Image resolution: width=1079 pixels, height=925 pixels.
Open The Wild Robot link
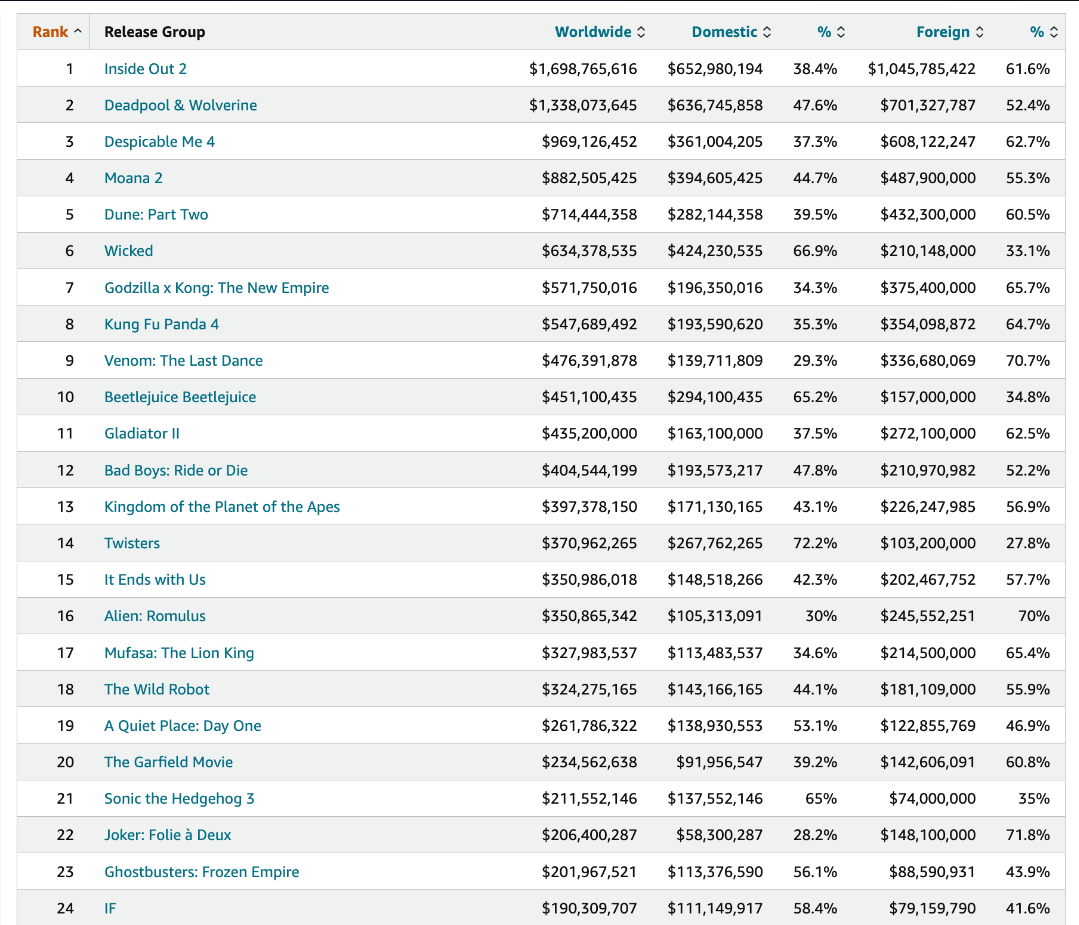156,690
